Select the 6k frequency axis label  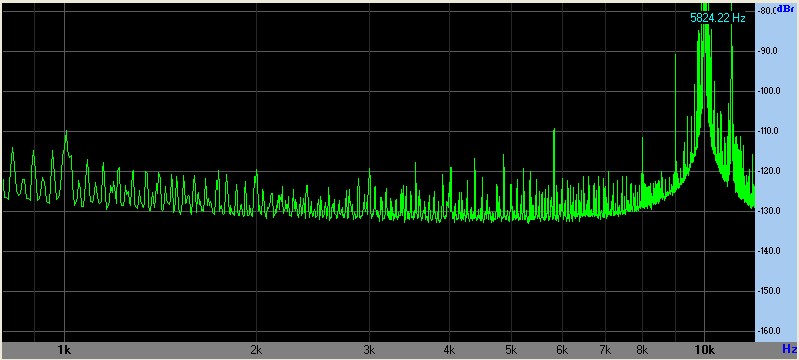[562, 350]
